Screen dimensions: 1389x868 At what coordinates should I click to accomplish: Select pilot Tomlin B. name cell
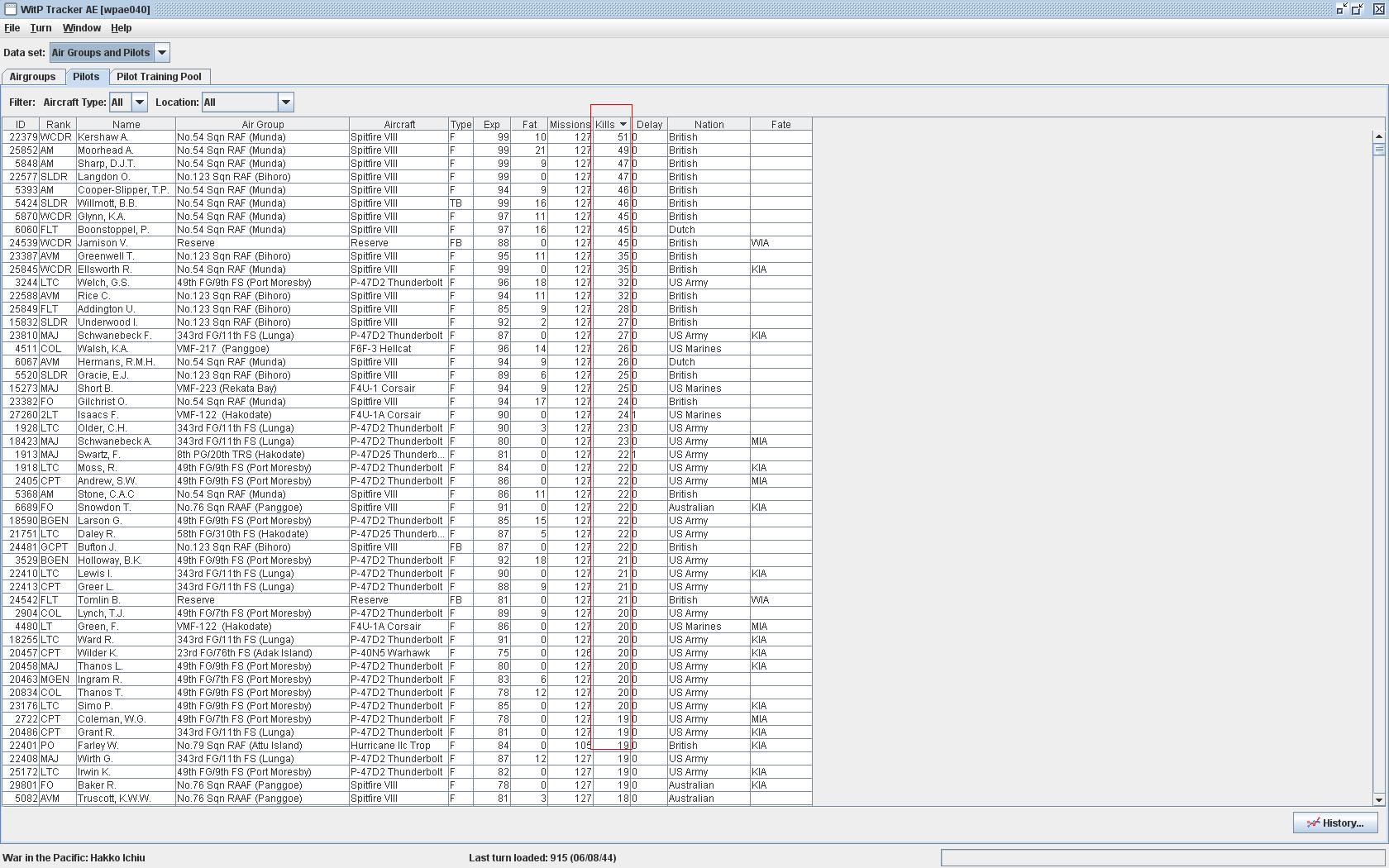[126, 600]
